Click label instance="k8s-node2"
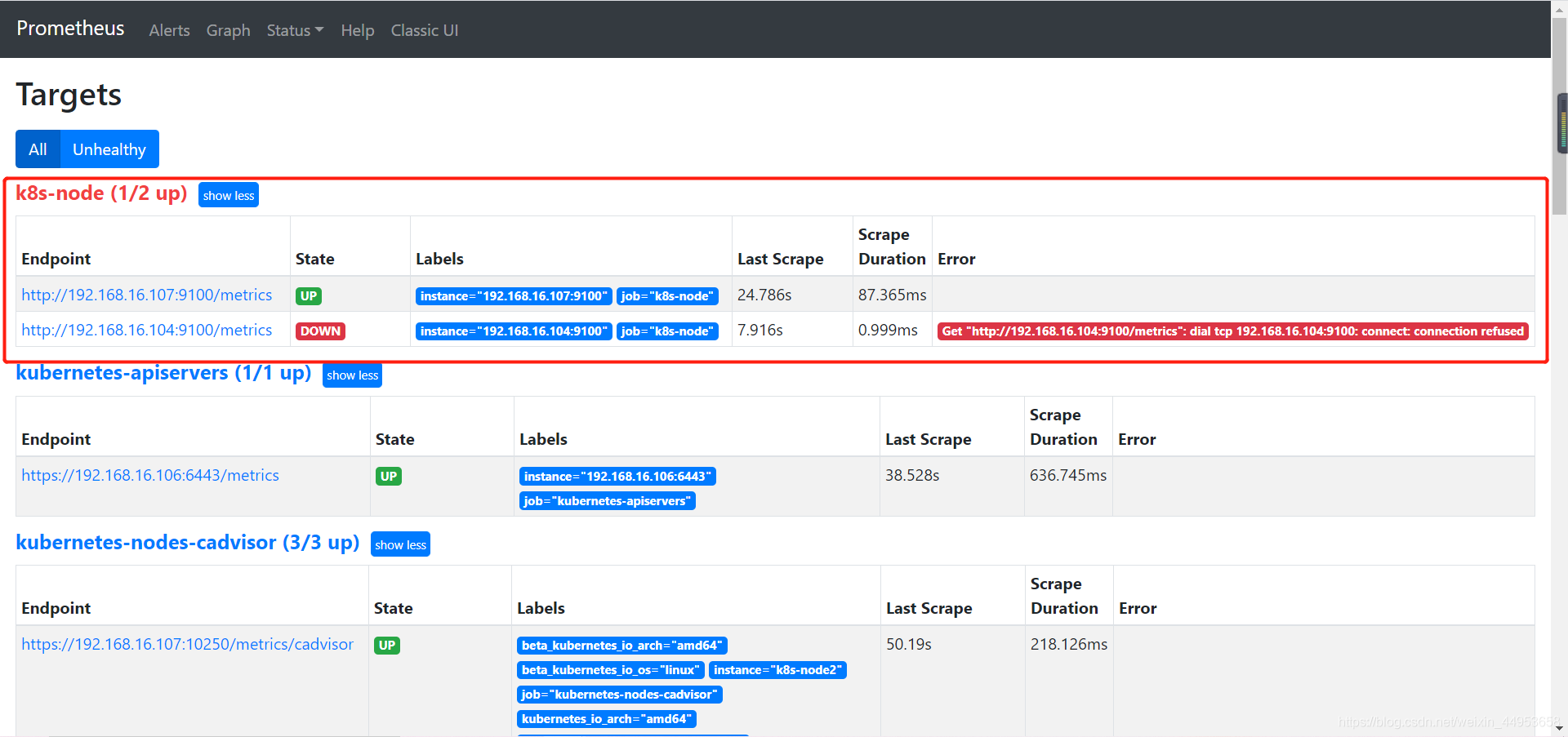1568x737 pixels. (x=777, y=670)
